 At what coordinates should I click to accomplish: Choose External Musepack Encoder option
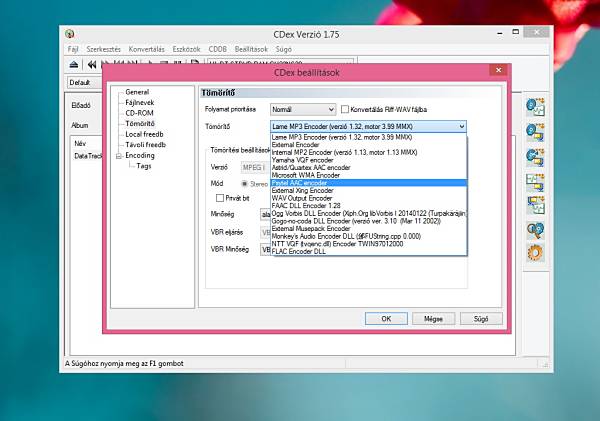(368, 228)
